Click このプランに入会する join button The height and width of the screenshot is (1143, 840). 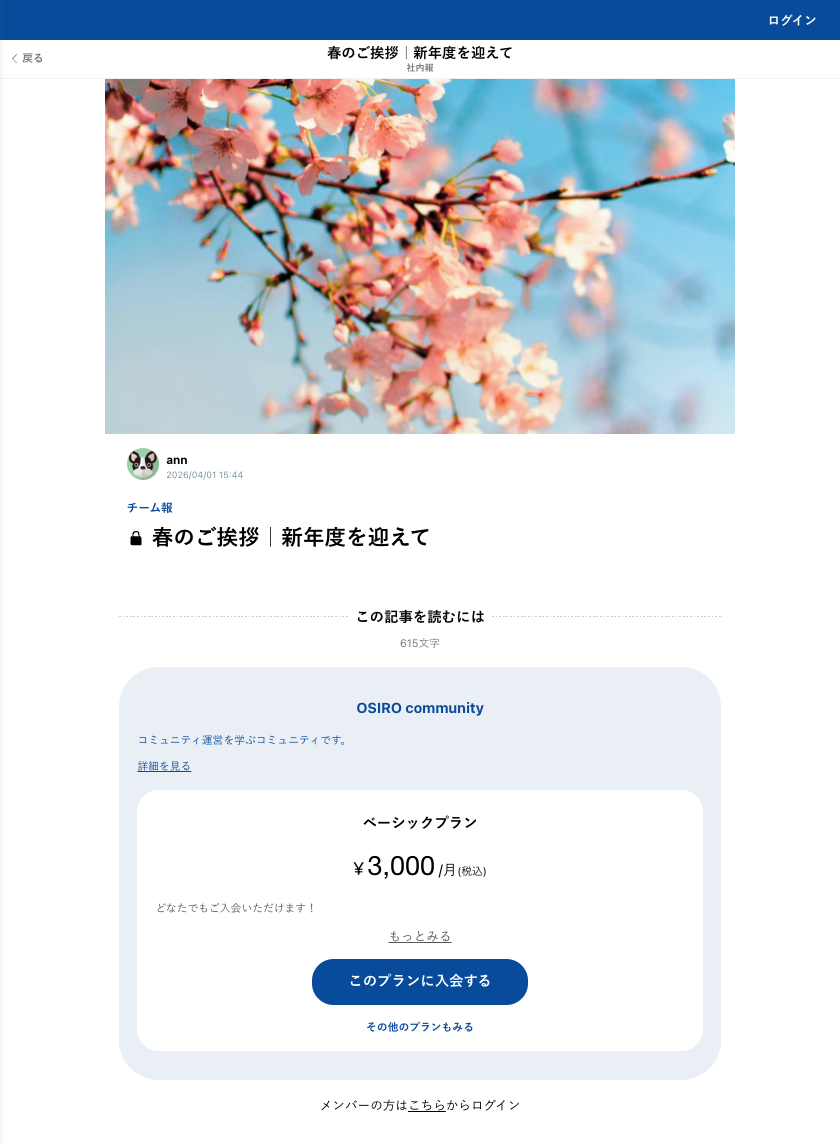click(x=420, y=982)
